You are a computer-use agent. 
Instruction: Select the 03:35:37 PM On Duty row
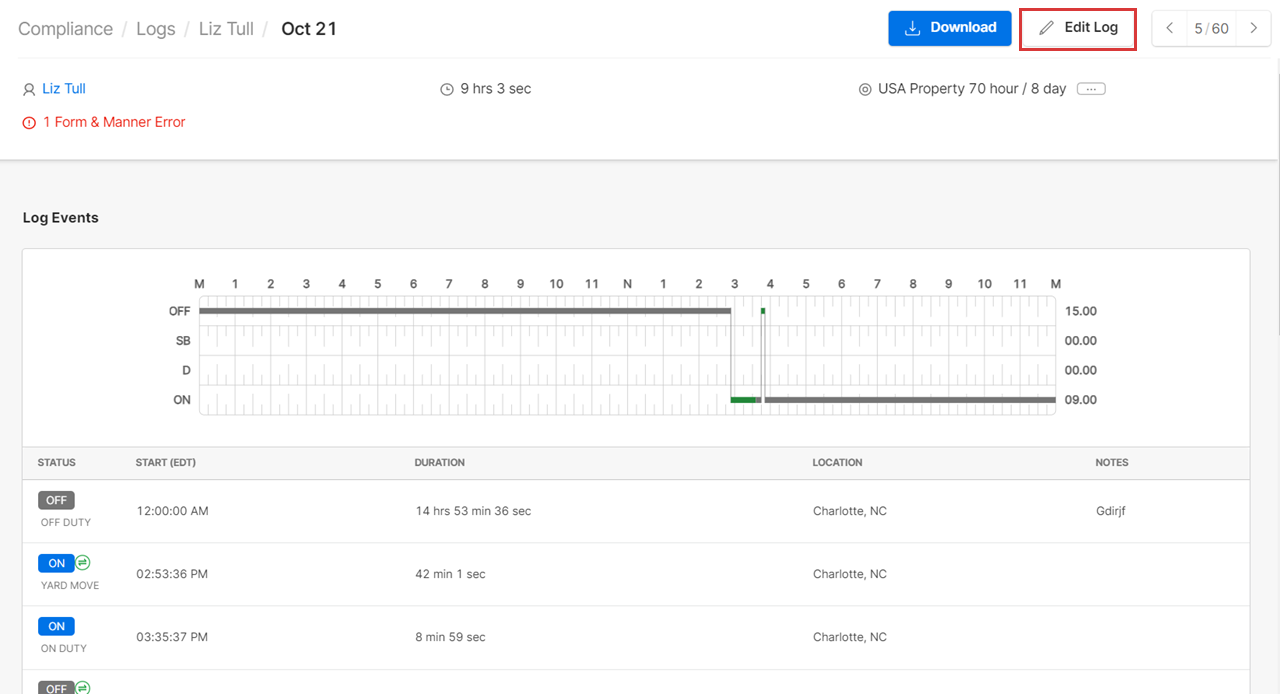[636, 637]
